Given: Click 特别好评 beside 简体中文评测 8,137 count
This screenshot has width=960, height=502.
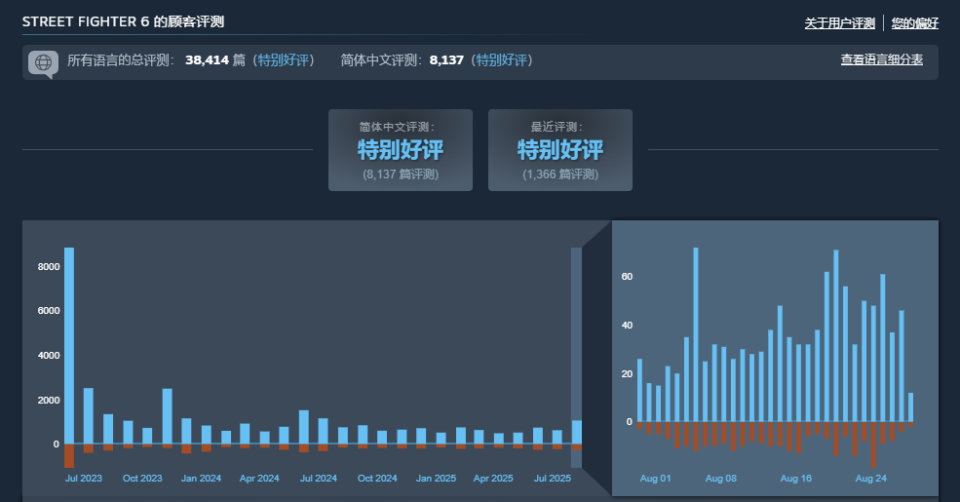Looking at the screenshot, I should coord(502,60).
